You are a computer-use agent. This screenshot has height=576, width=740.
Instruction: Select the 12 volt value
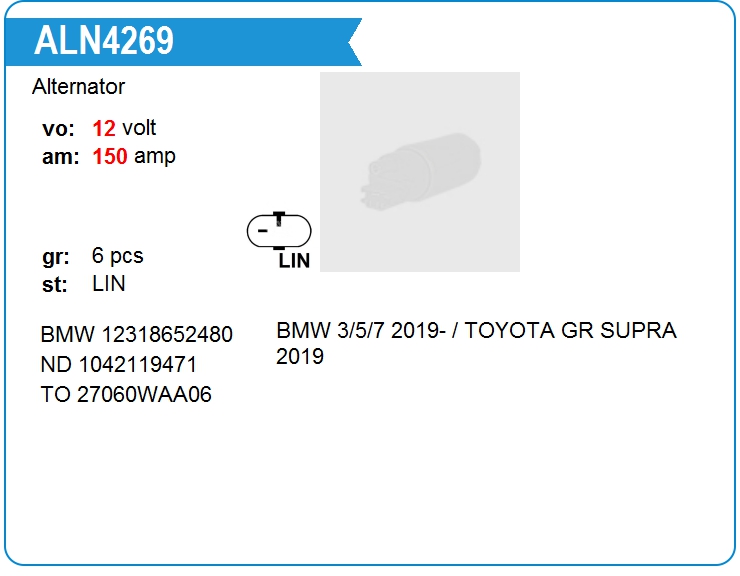(124, 128)
